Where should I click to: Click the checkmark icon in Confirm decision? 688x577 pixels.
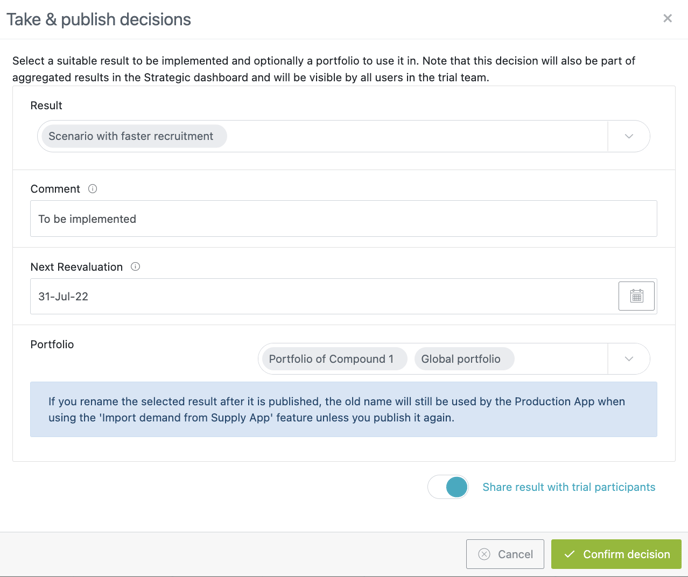pos(569,554)
